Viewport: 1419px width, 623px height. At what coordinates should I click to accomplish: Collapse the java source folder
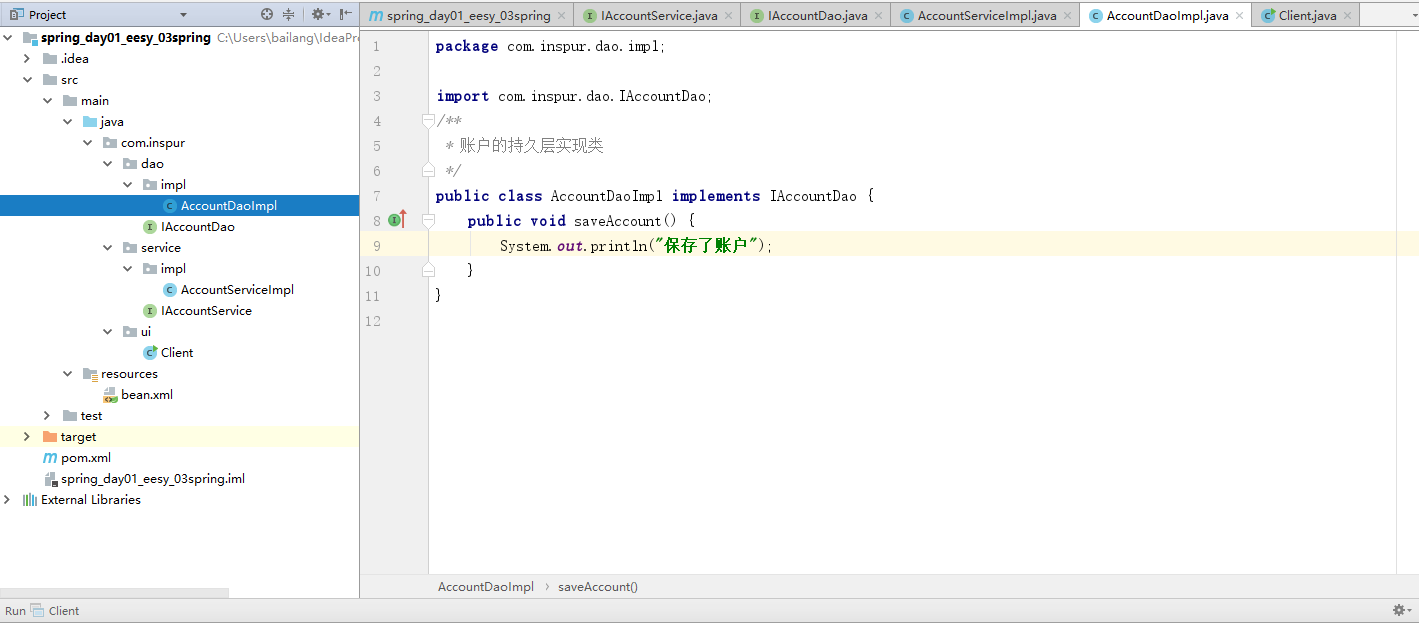point(67,122)
